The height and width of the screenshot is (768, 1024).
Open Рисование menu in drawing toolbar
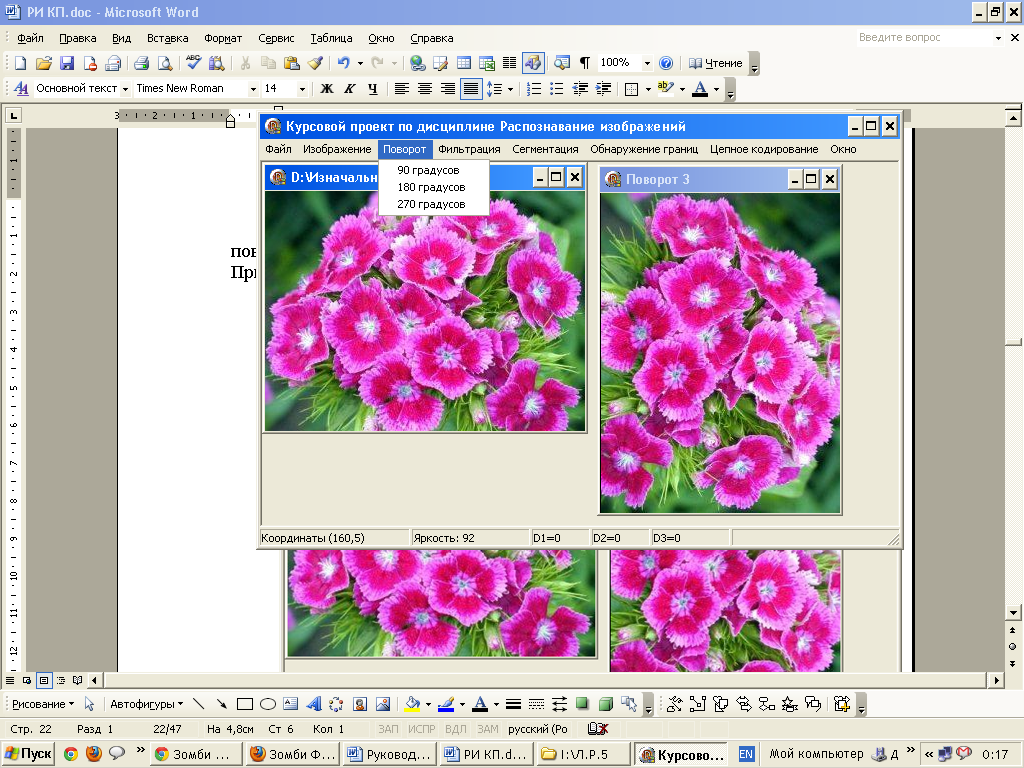(x=43, y=704)
